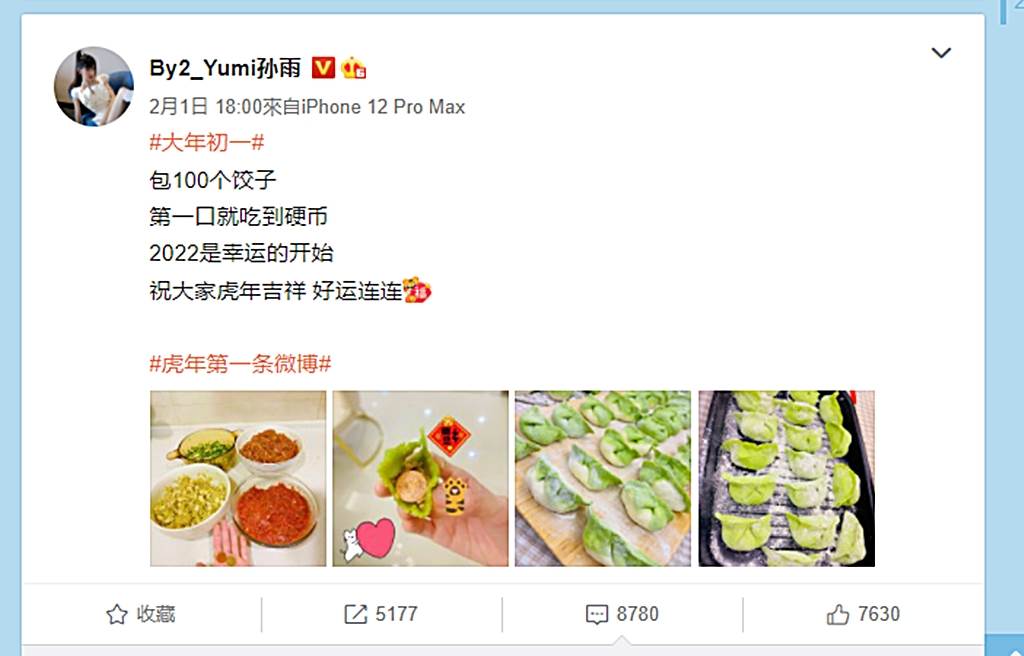Image resolution: width=1024 pixels, height=656 pixels.
Task: Click By2_Yumi孙雨 username
Action: (225, 67)
